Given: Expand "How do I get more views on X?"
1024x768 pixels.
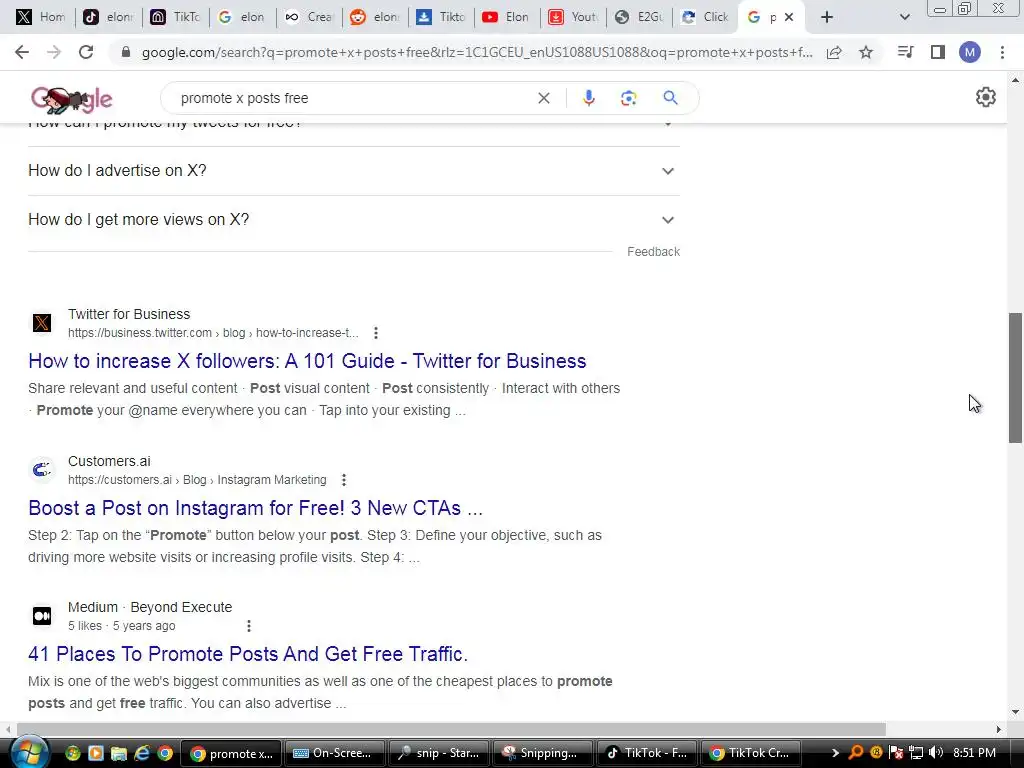Looking at the screenshot, I should pyautogui.click(x=354, y=220).
